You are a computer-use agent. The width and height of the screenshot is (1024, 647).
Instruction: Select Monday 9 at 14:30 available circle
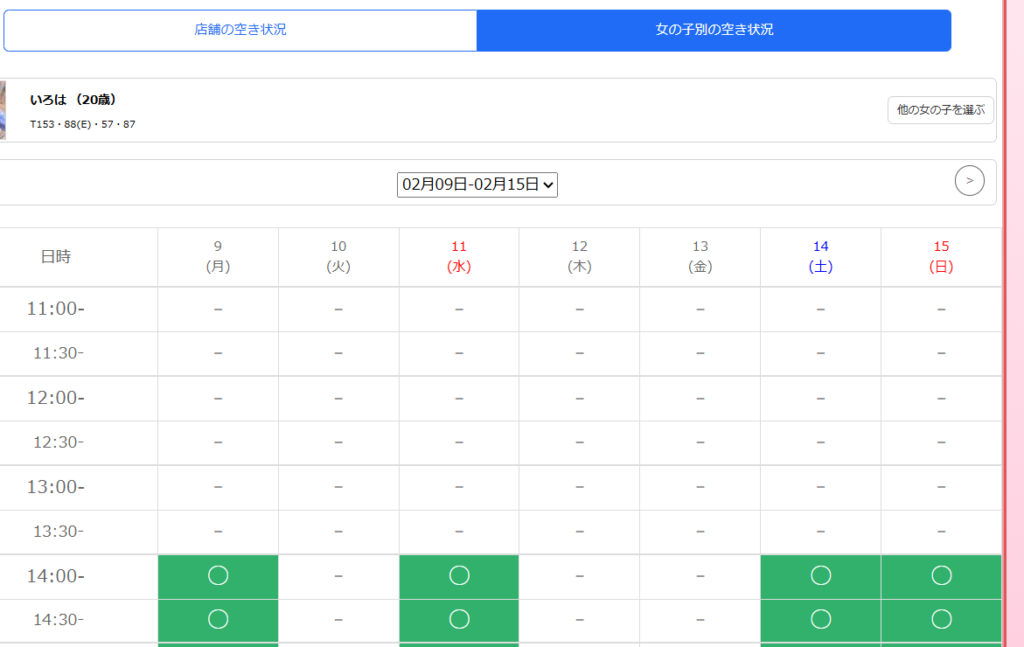click(218, 619)
